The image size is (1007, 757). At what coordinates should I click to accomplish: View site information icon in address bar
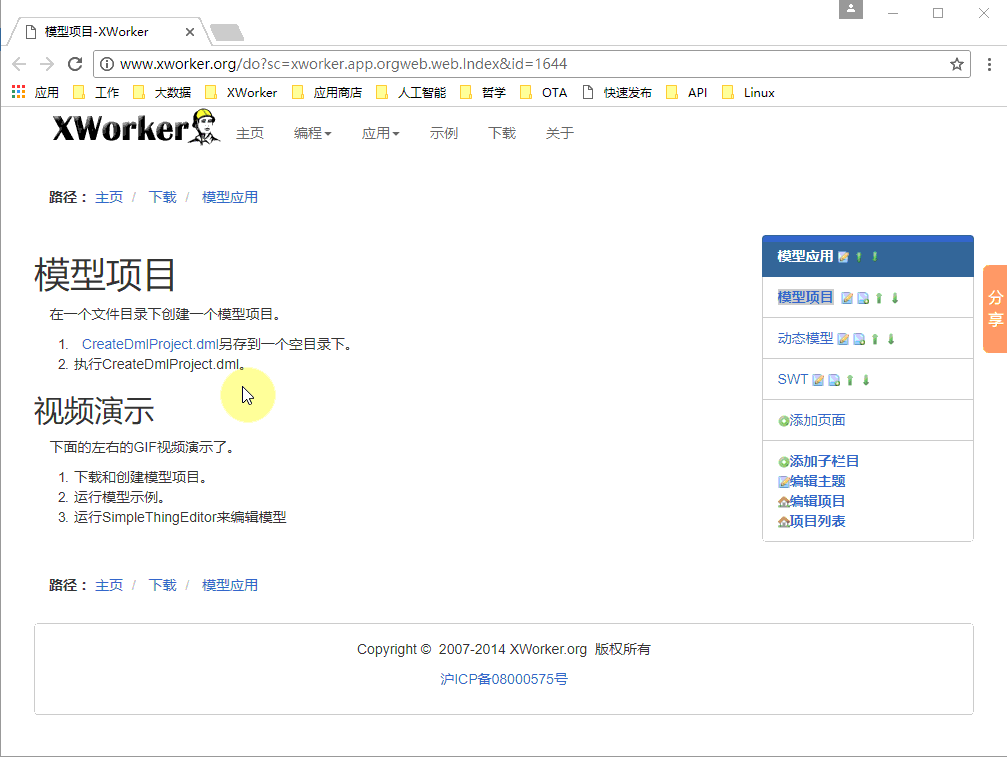point(107,64)
